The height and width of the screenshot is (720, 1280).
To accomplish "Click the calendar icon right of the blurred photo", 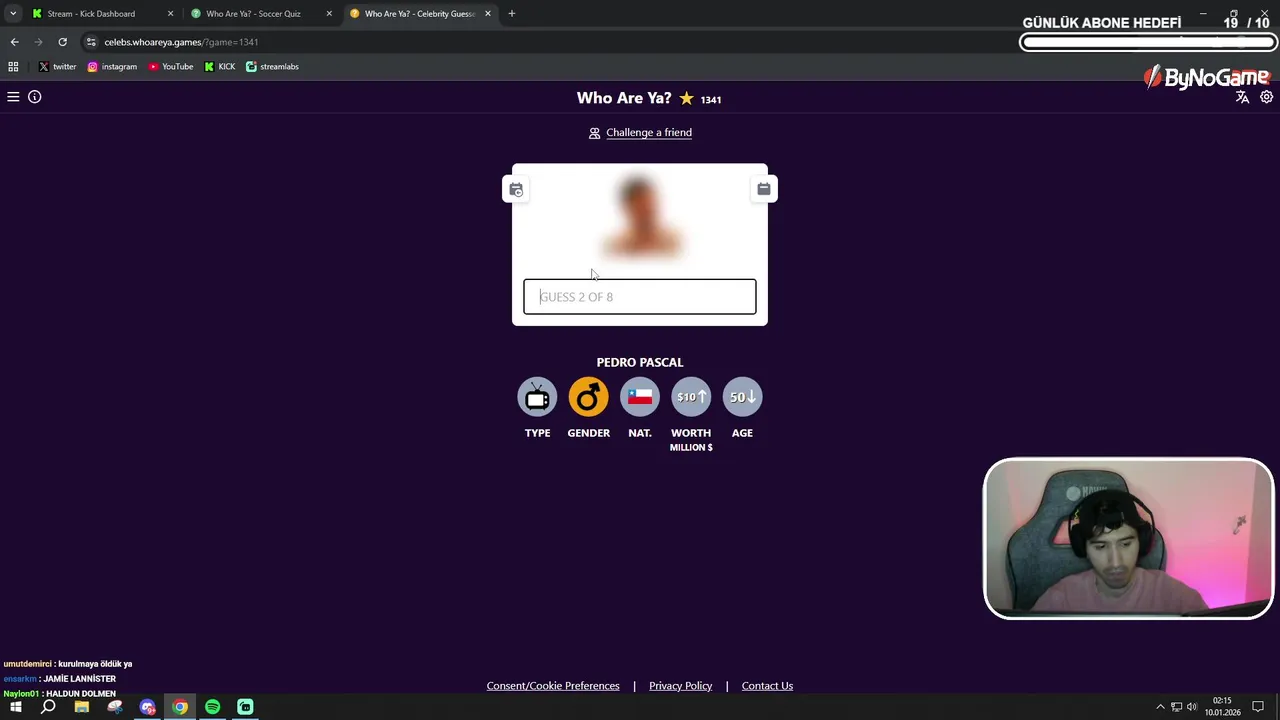I will tap(764, 189).
